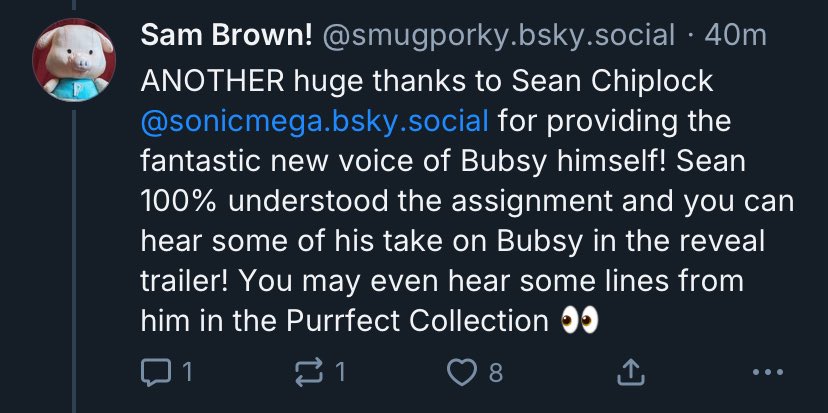Click the repost count beside the arrows
The width and height of the screenshot is (828, 413).
click(x=341, y=373)
